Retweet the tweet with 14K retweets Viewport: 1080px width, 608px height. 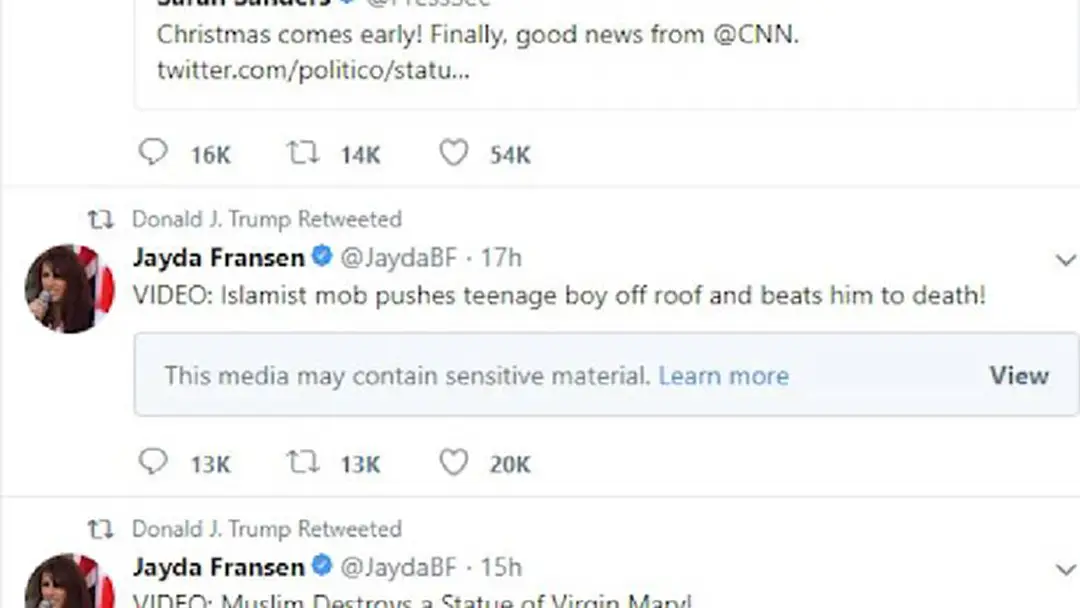click(x=303, y=152)
